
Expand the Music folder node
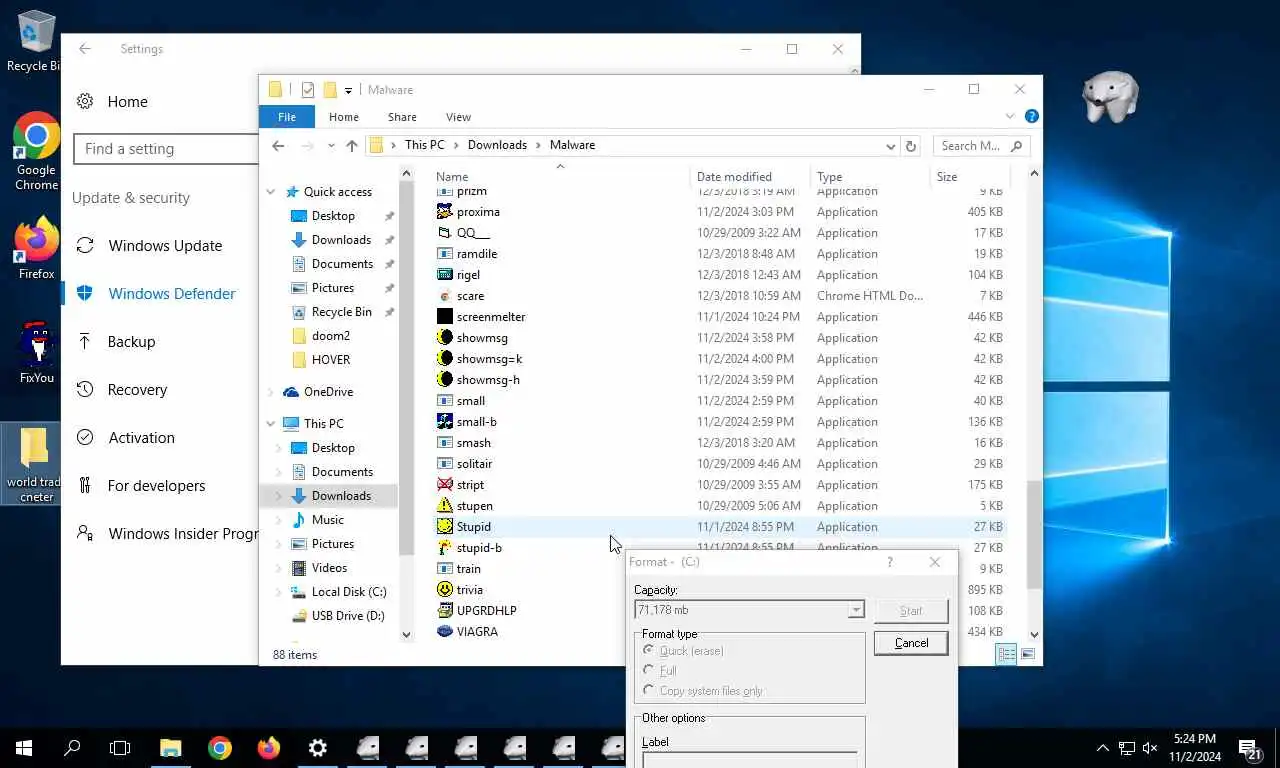(279, 520)
